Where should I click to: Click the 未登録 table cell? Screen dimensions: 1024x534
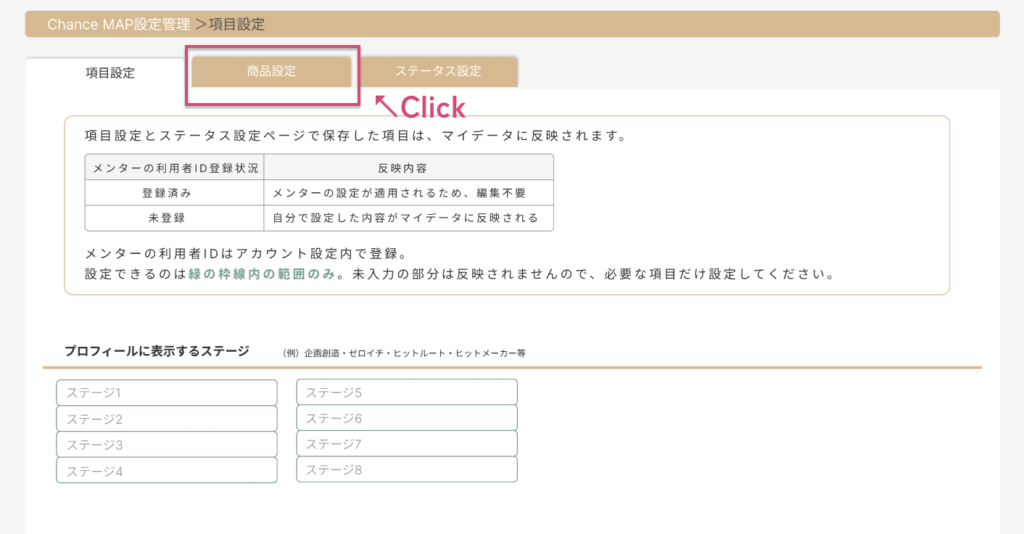tap(175, 217)
